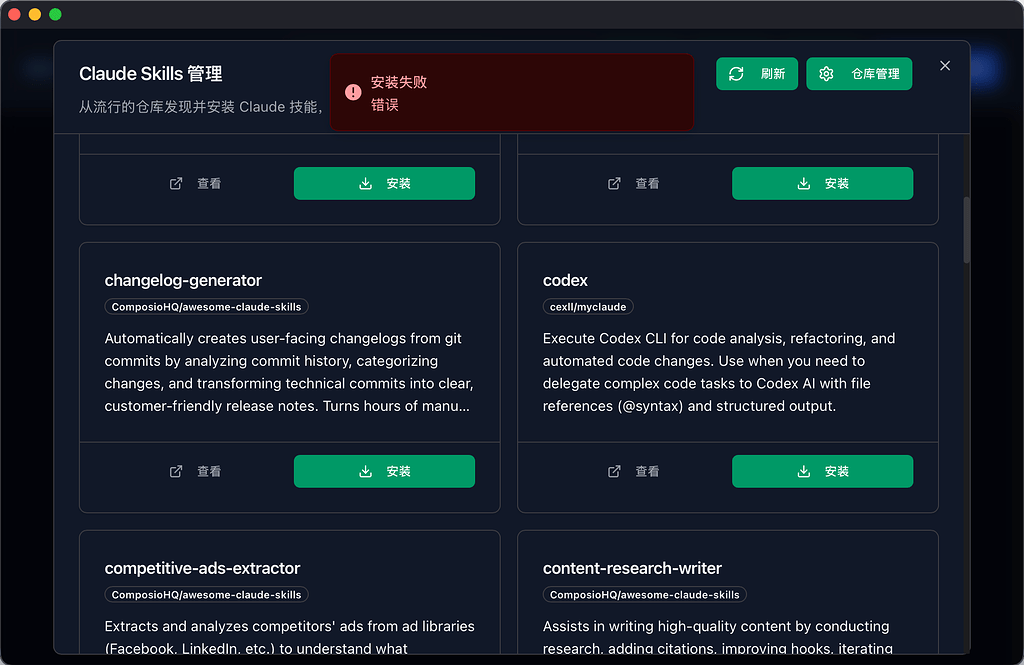Close the Claude Skills dialog

945,65
